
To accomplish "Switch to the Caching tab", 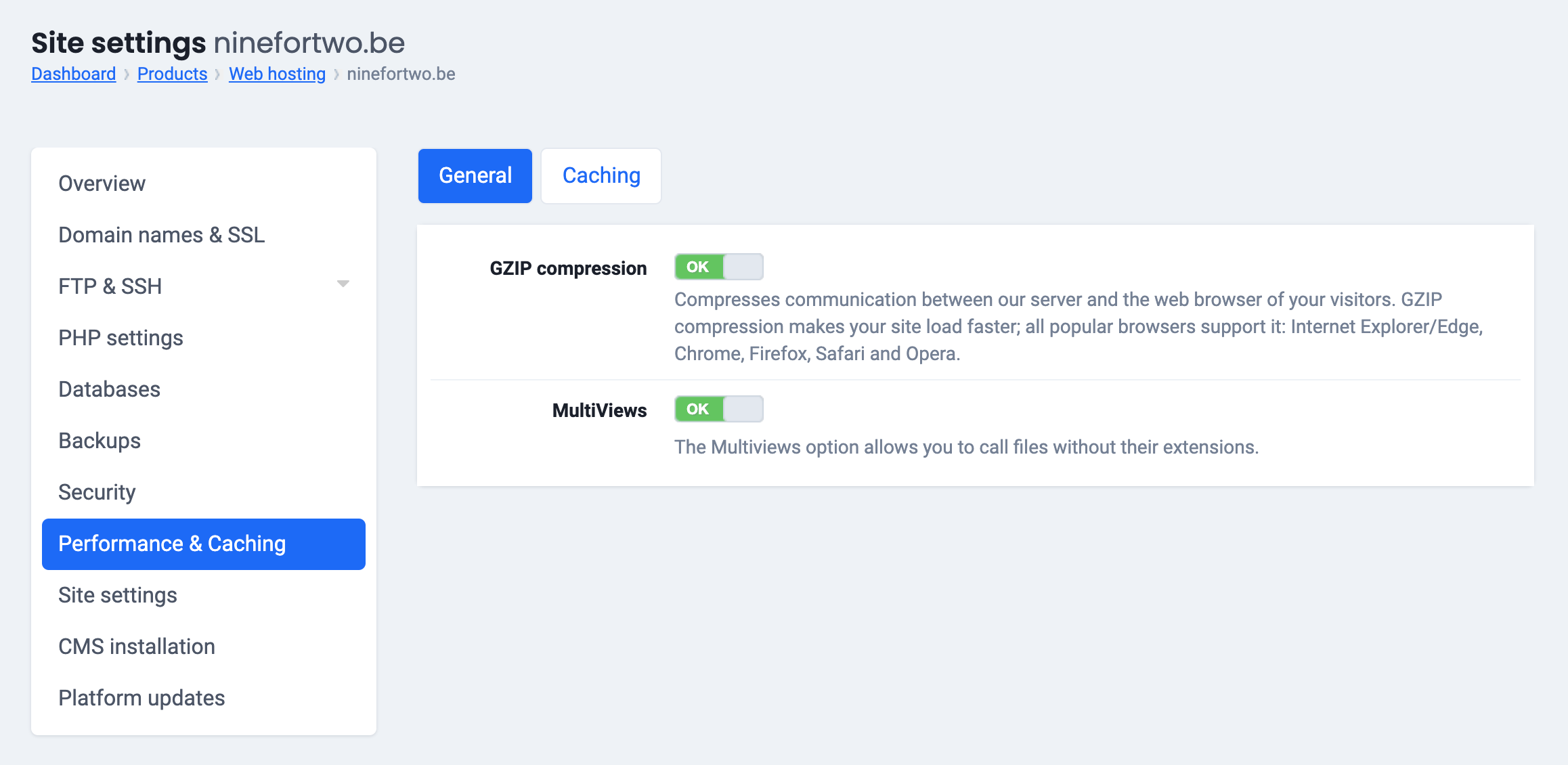I will tap(601, 176).
